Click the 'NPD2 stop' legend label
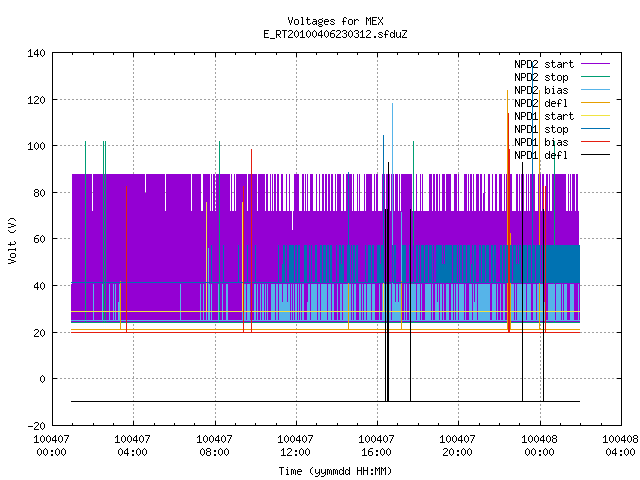 coord(541,77)
